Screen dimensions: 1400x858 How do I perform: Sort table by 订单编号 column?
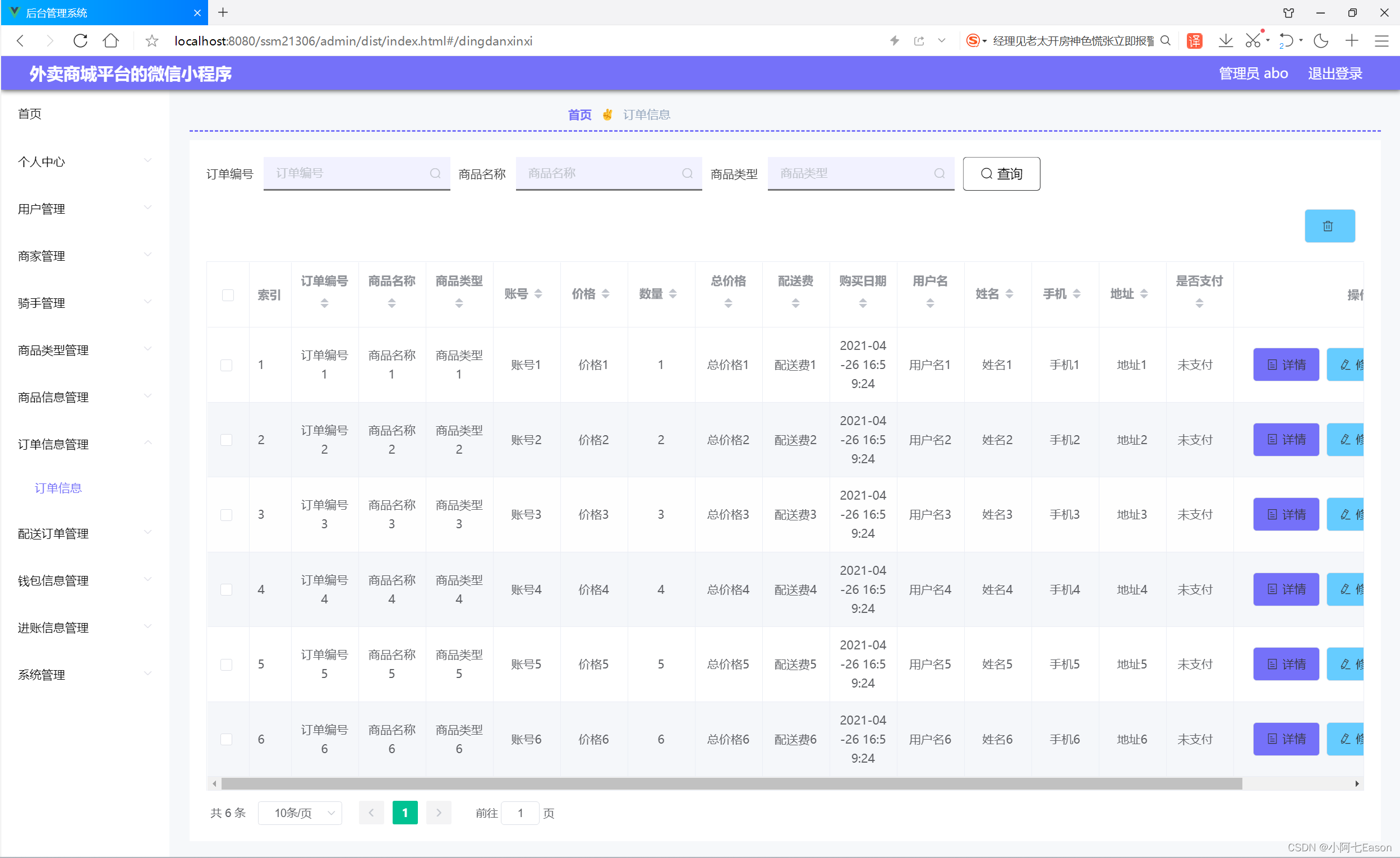tap(324, 303)
